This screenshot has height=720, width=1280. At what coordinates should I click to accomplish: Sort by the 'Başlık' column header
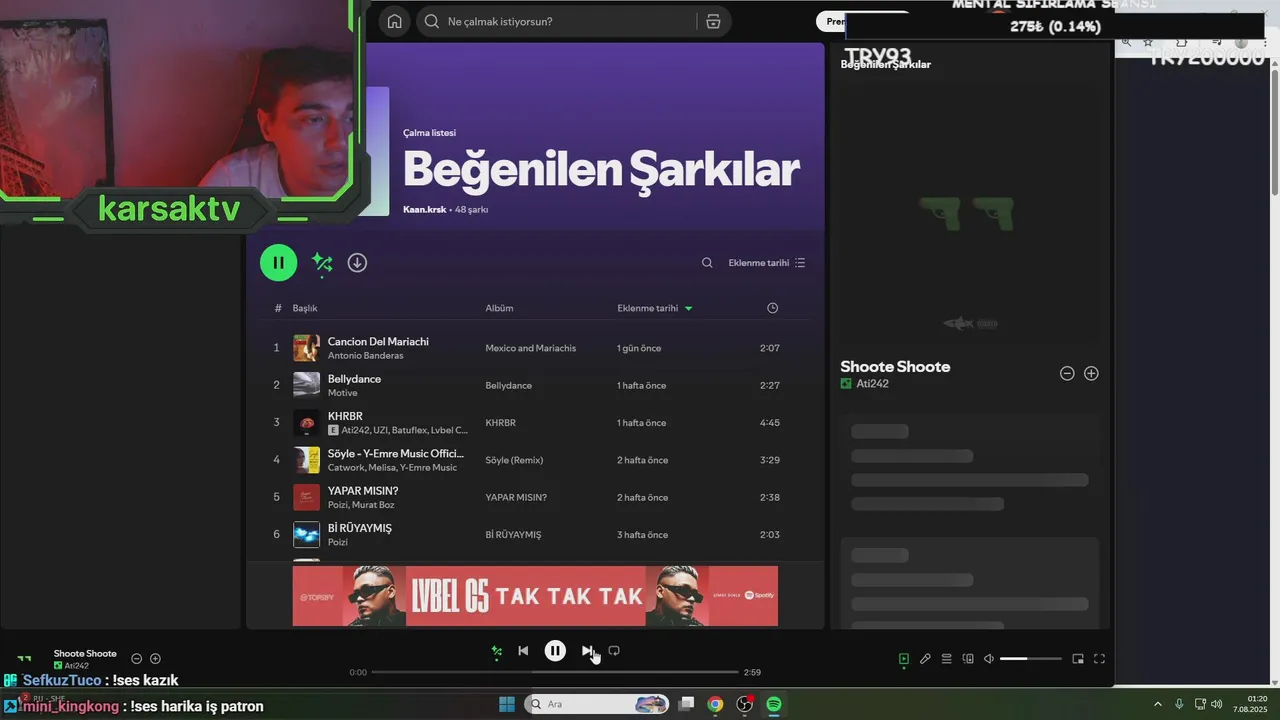pyautogui.click(x=305, y=308)
